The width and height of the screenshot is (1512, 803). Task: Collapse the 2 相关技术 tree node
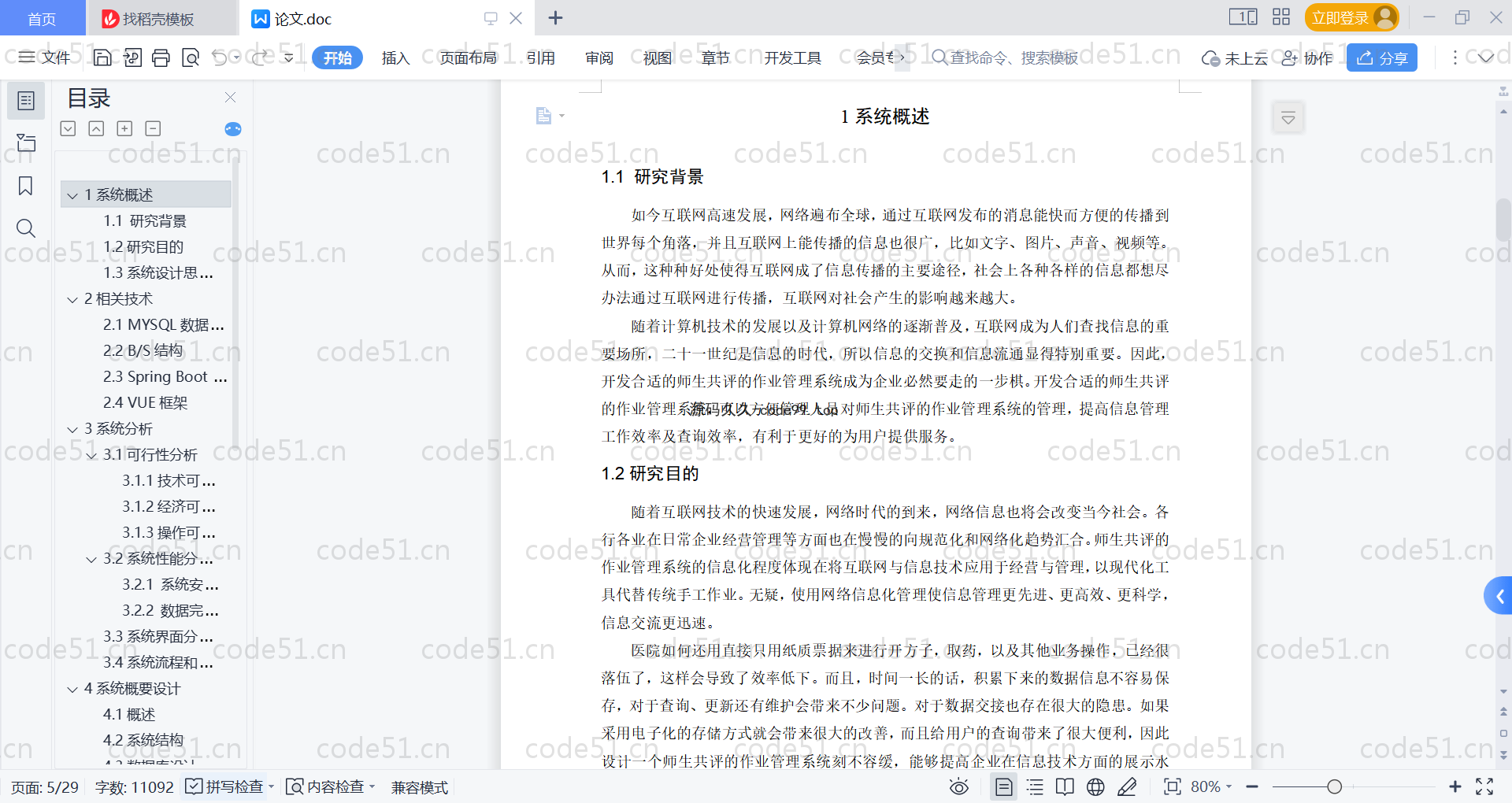[x=72, y=299]
